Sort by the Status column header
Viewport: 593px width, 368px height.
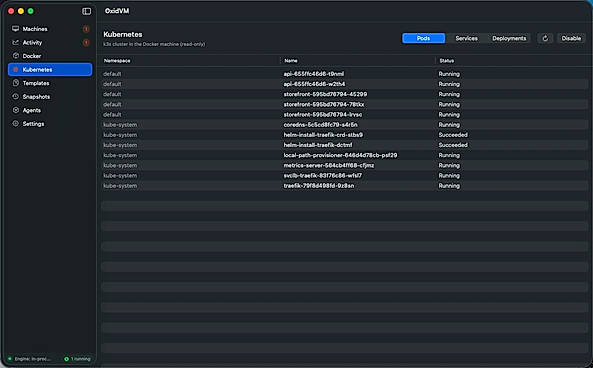(447, 61)
